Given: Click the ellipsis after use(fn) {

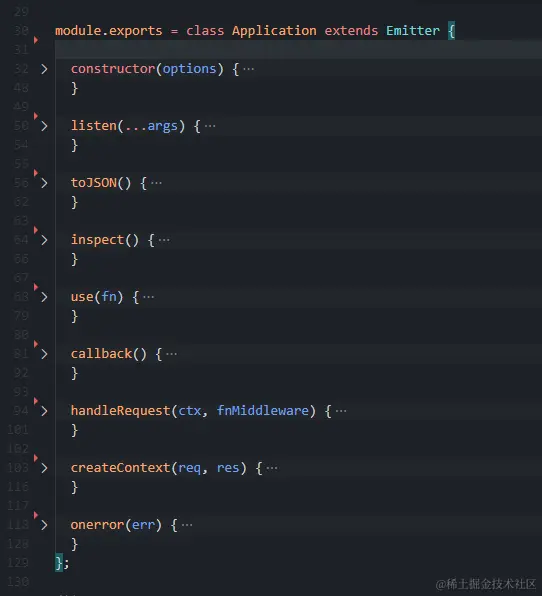Looking at the screenshot, I should pos(149,297).
